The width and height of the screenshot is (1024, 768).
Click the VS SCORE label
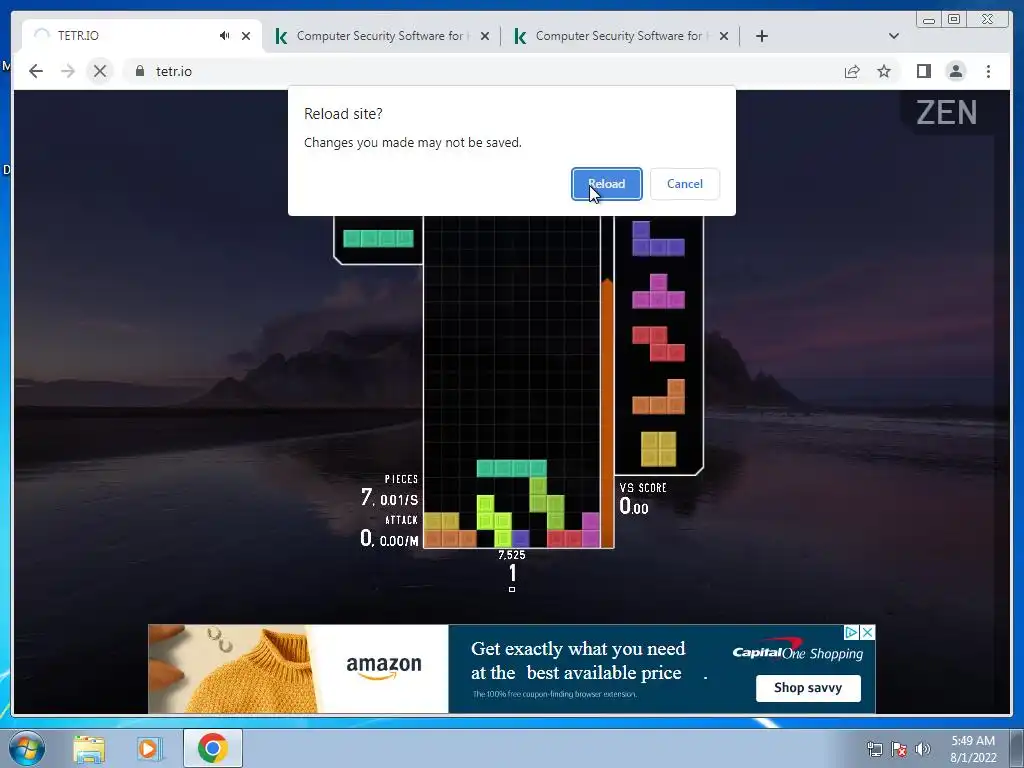(x=643, y=488)
